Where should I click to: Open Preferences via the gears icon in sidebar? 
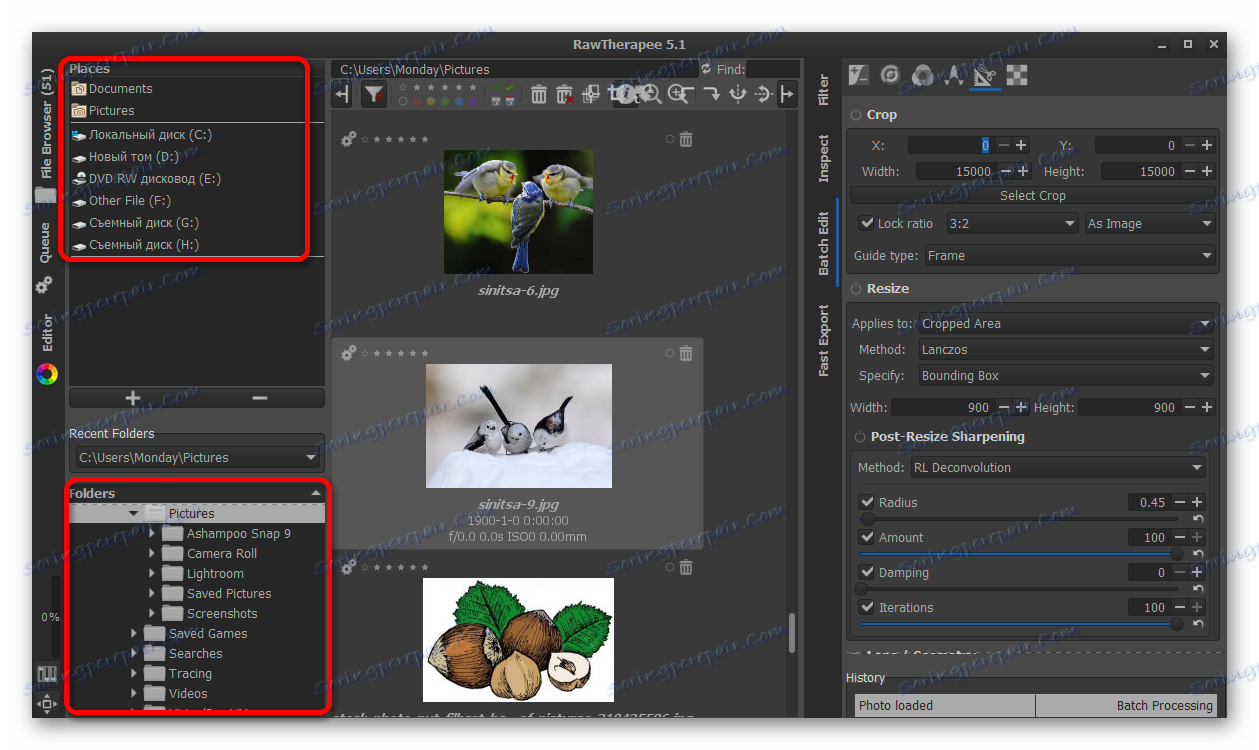pos(46,285)
